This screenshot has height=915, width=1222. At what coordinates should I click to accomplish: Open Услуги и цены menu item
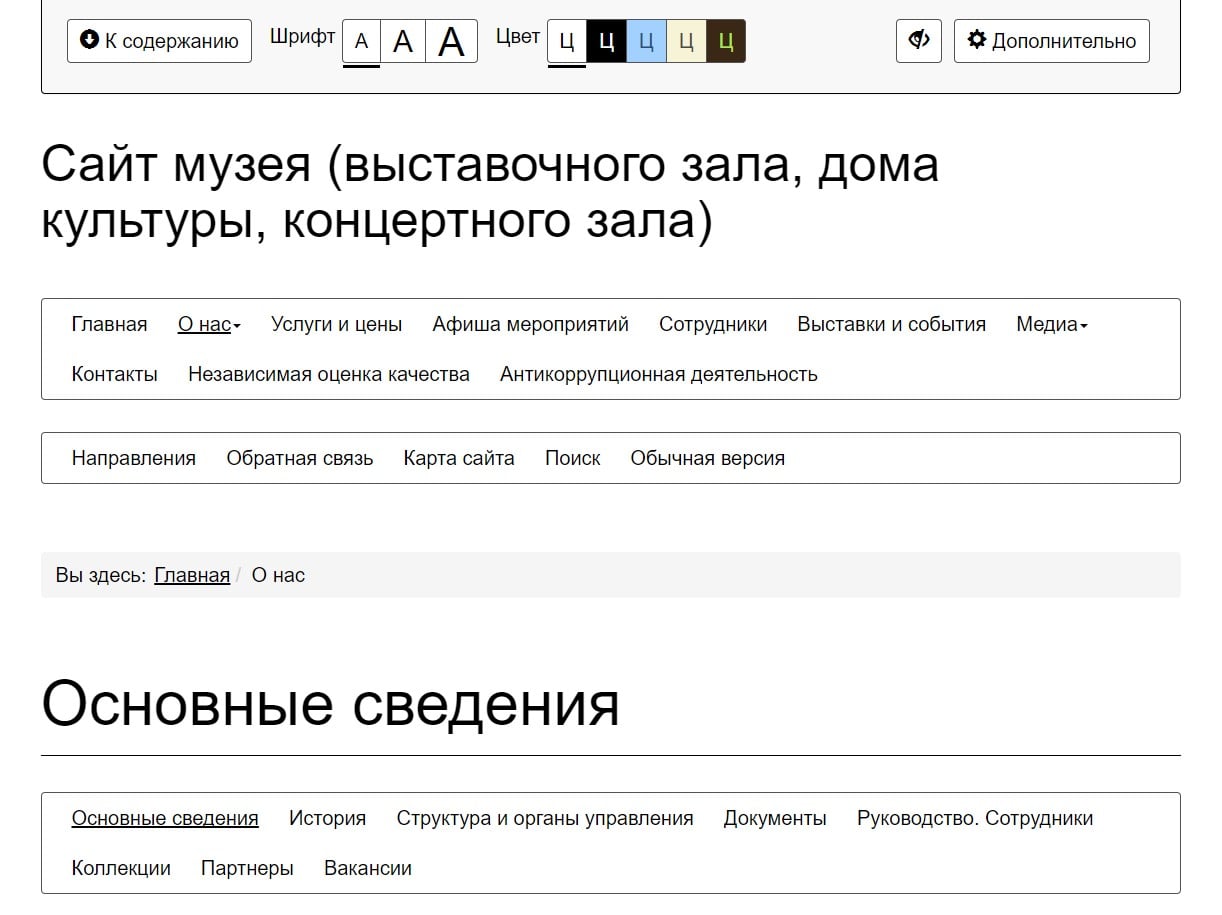click(336, 324)
